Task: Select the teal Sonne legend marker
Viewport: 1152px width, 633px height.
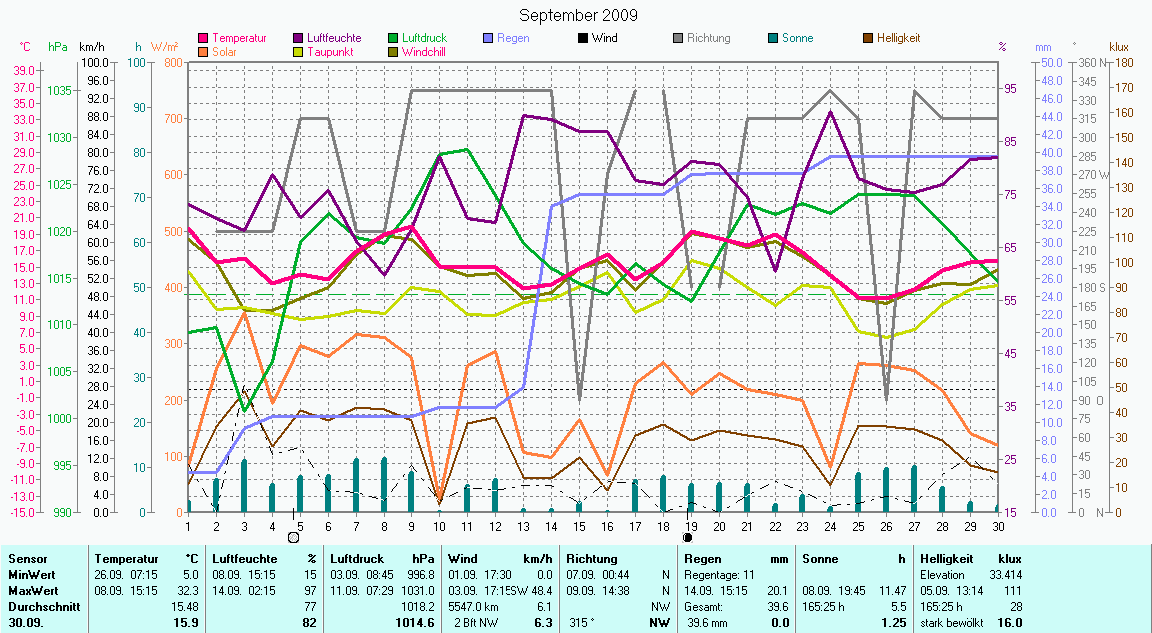Action: (x=774, y=38)
